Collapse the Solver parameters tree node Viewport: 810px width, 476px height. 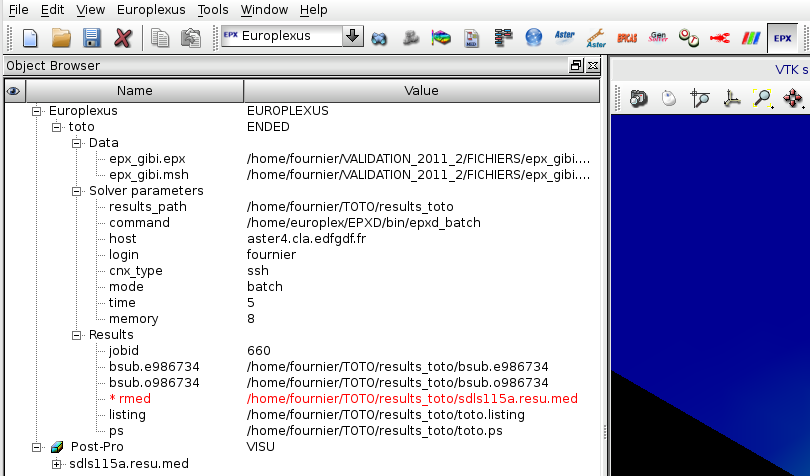click(x=77, y=191)
